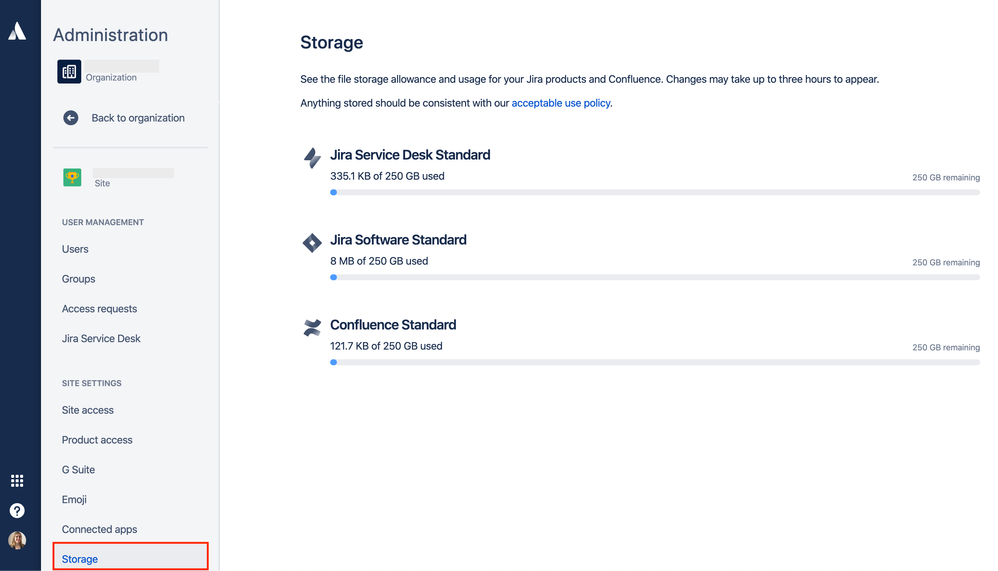
Task: Open Access requests
Action: pyautogui.click(x=99, y=309)
